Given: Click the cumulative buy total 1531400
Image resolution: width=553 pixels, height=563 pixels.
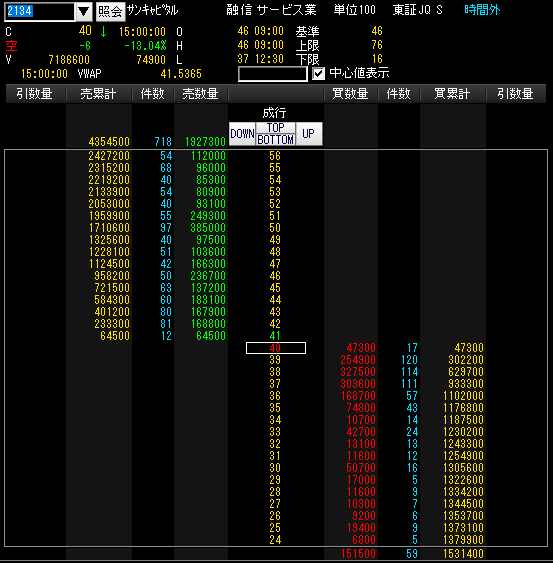Looking at the screenshot, I should [x=463, y=554].
